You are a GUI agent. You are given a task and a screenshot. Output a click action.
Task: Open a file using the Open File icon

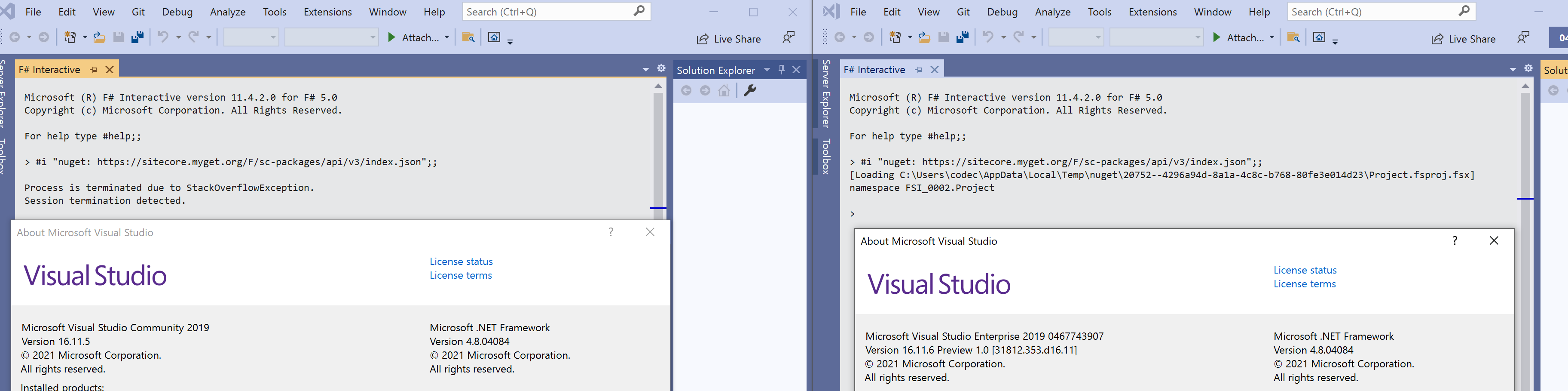99,37
